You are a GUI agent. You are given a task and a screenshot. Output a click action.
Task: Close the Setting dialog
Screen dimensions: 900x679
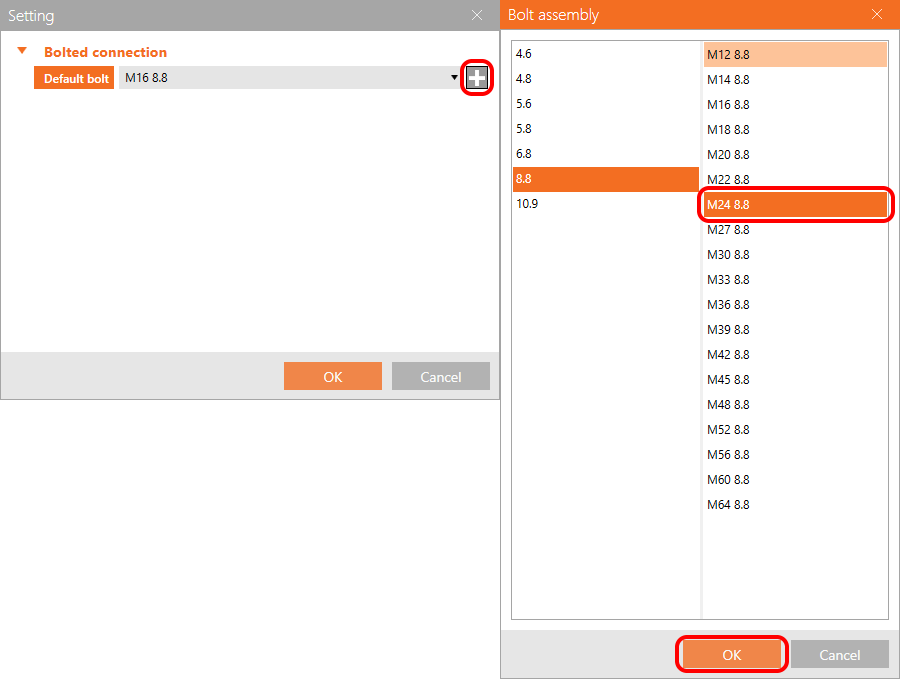point(476,15)
